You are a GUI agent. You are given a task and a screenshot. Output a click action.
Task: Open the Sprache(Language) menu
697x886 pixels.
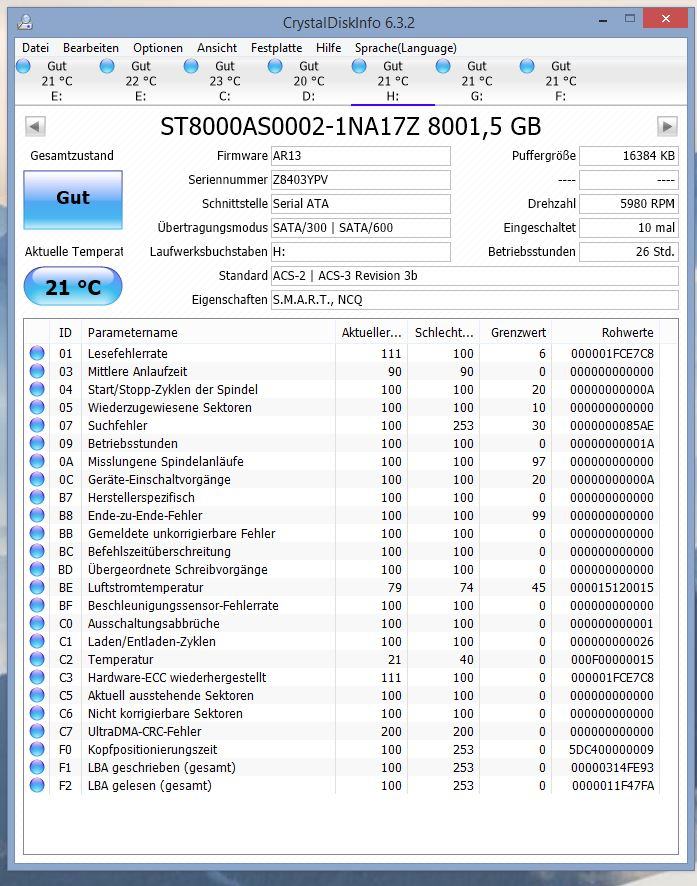[x=406, y=48]
